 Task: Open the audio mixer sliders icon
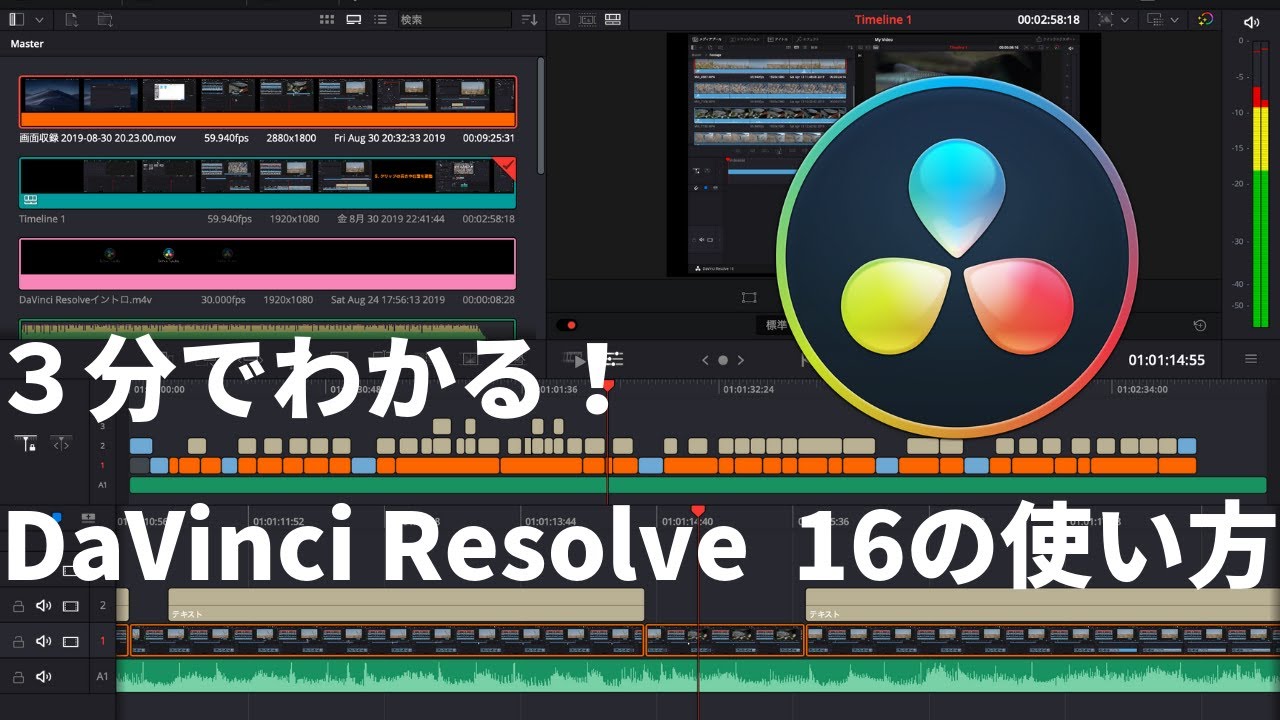(614, 360)
